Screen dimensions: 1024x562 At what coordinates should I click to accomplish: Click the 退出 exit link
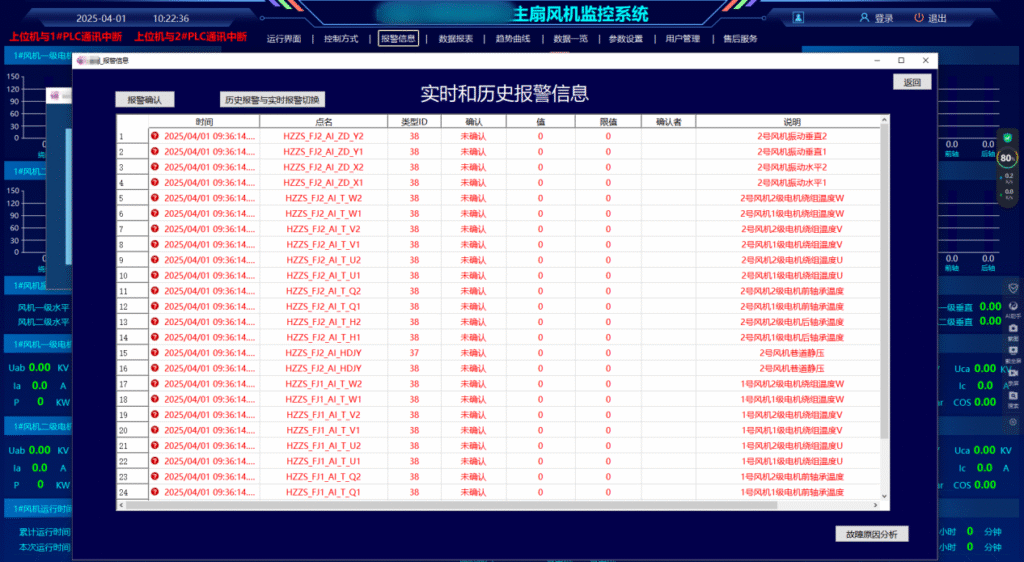coord(937,18)
